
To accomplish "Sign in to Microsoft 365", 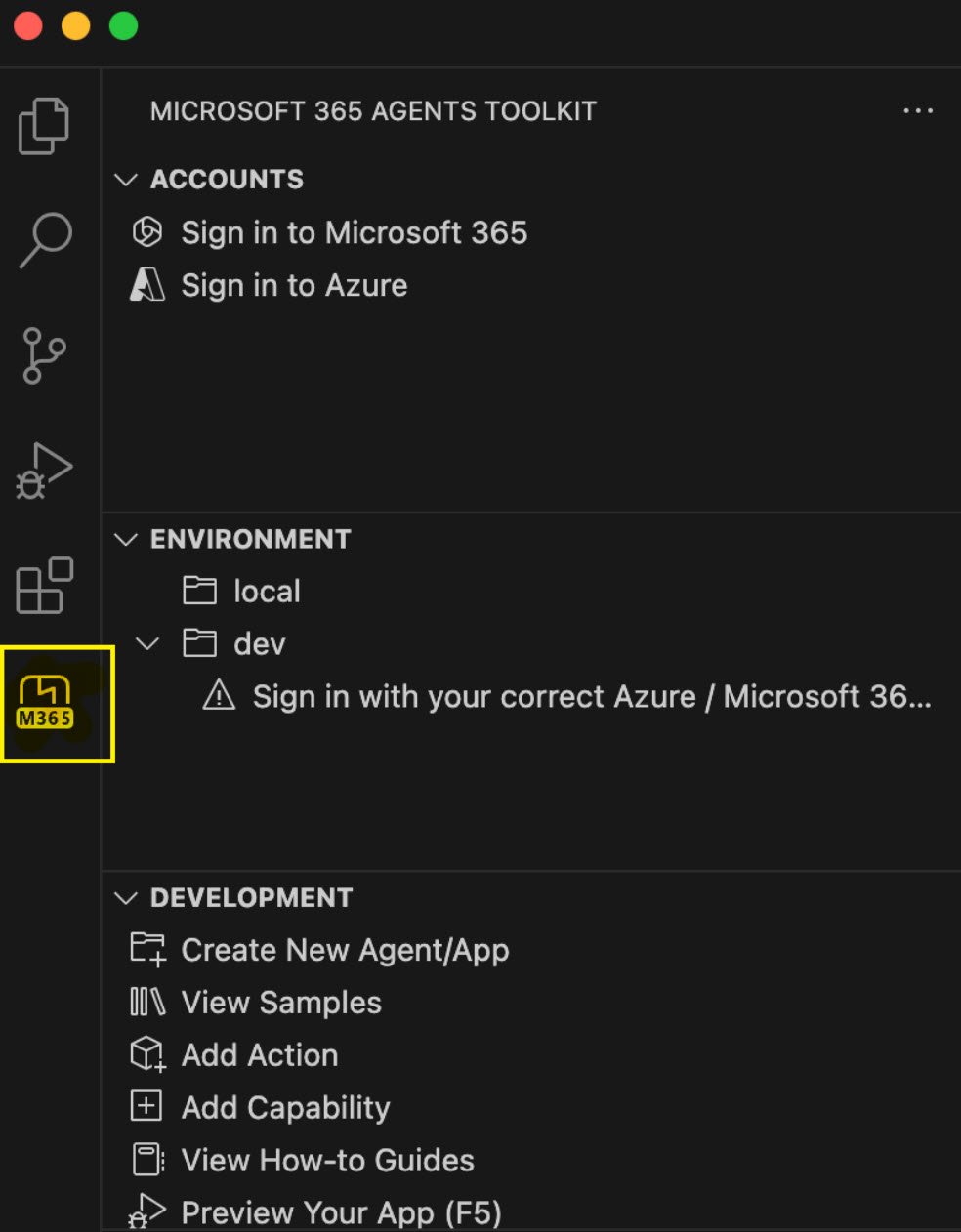I will (354, 232).
